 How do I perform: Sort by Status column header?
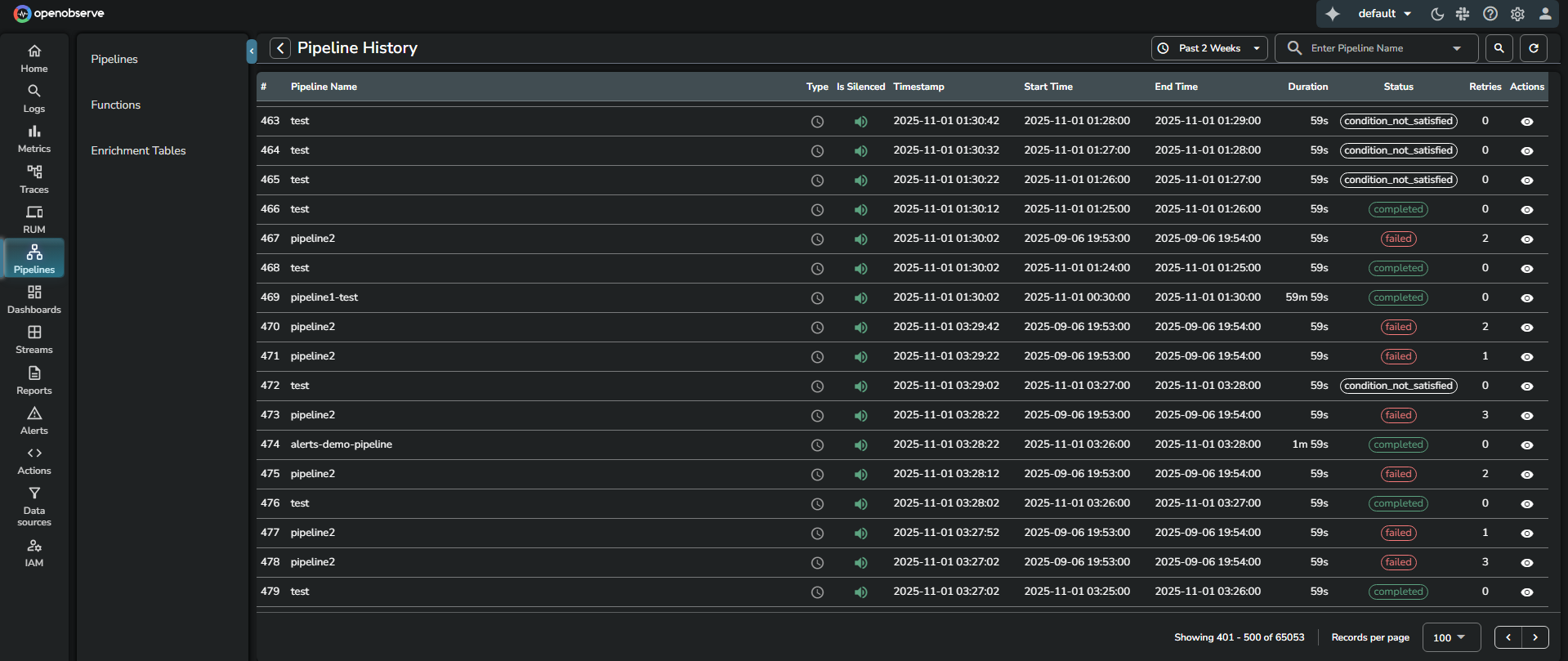[x=1398, y=87]
